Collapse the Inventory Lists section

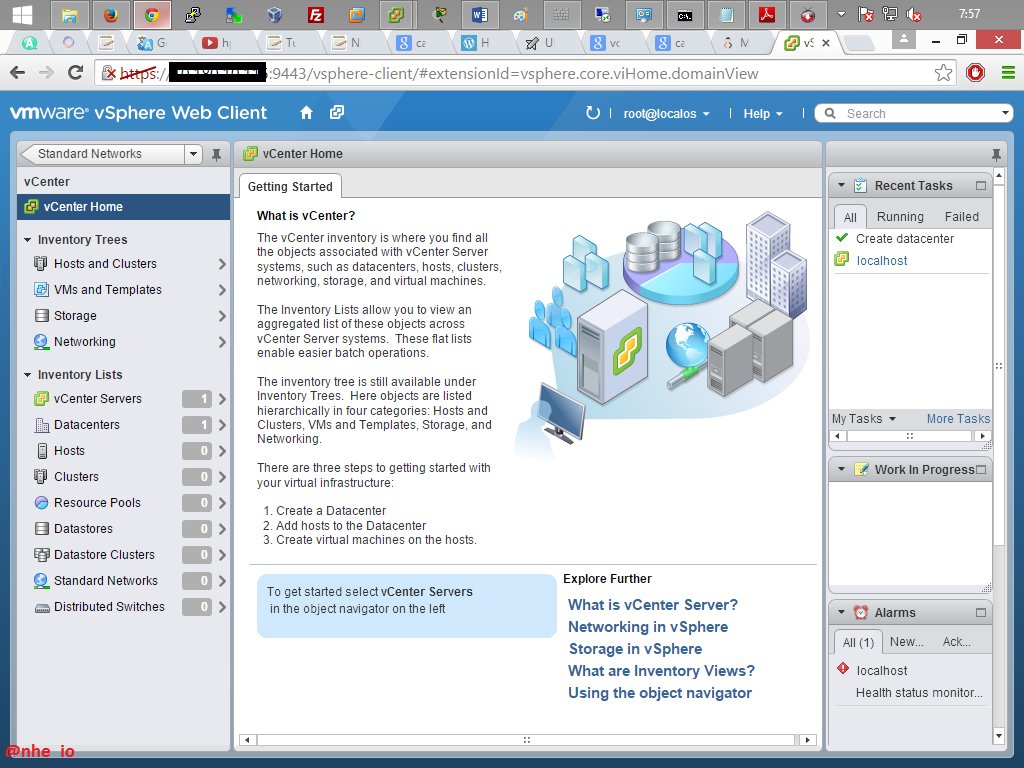27,375
